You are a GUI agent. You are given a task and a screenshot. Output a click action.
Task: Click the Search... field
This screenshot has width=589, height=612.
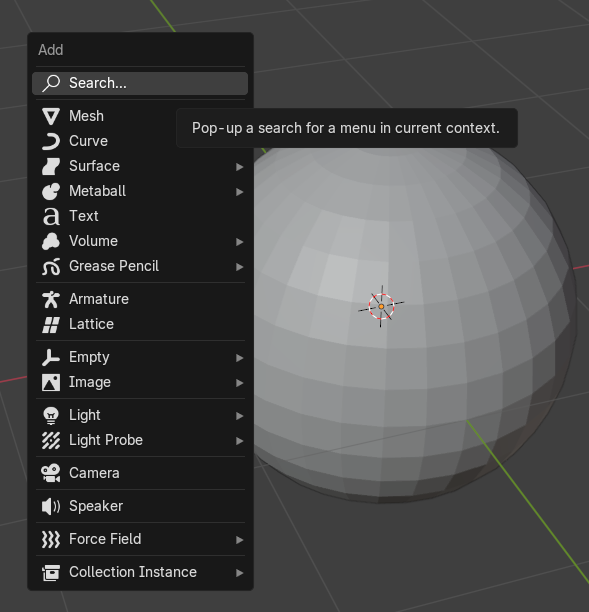coord(140,83)
